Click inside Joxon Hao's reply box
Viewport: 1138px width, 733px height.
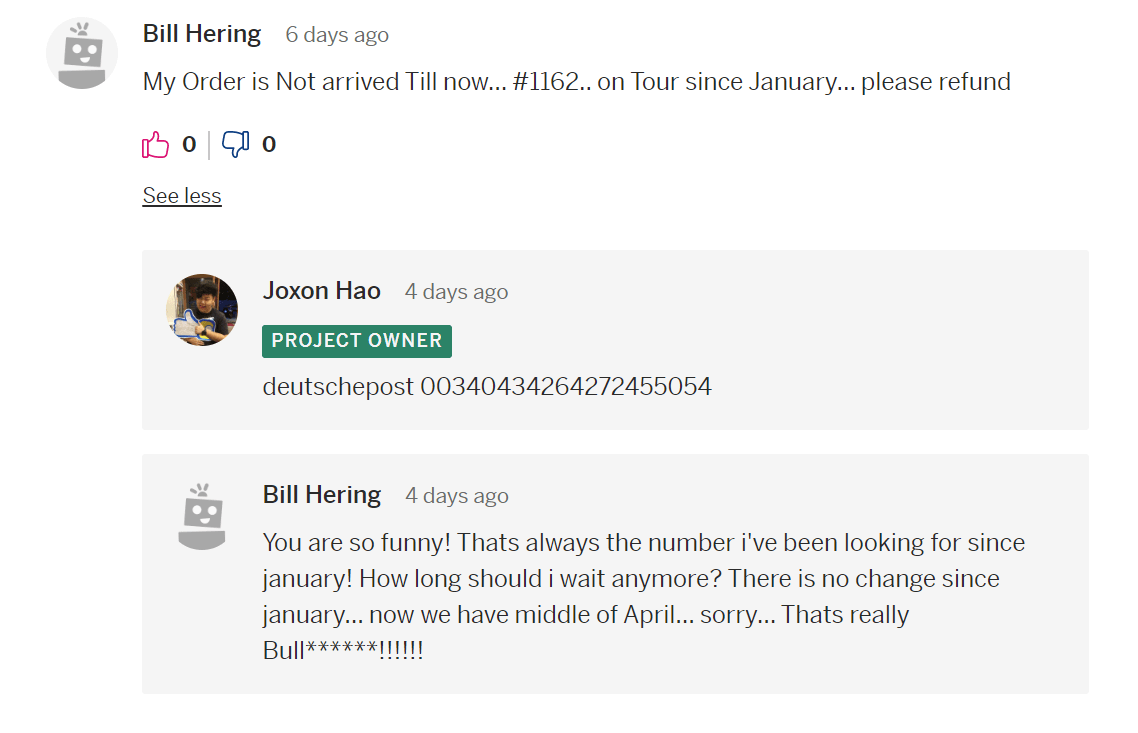(x=615, y=340)
